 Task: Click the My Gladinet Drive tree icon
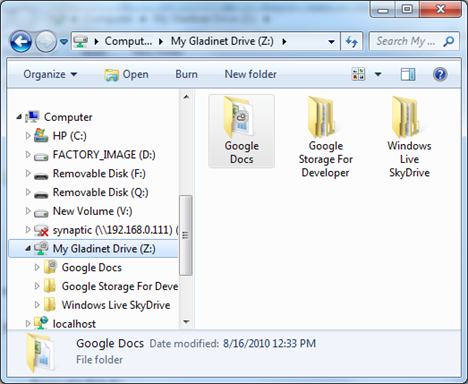(x=41, y=249)
